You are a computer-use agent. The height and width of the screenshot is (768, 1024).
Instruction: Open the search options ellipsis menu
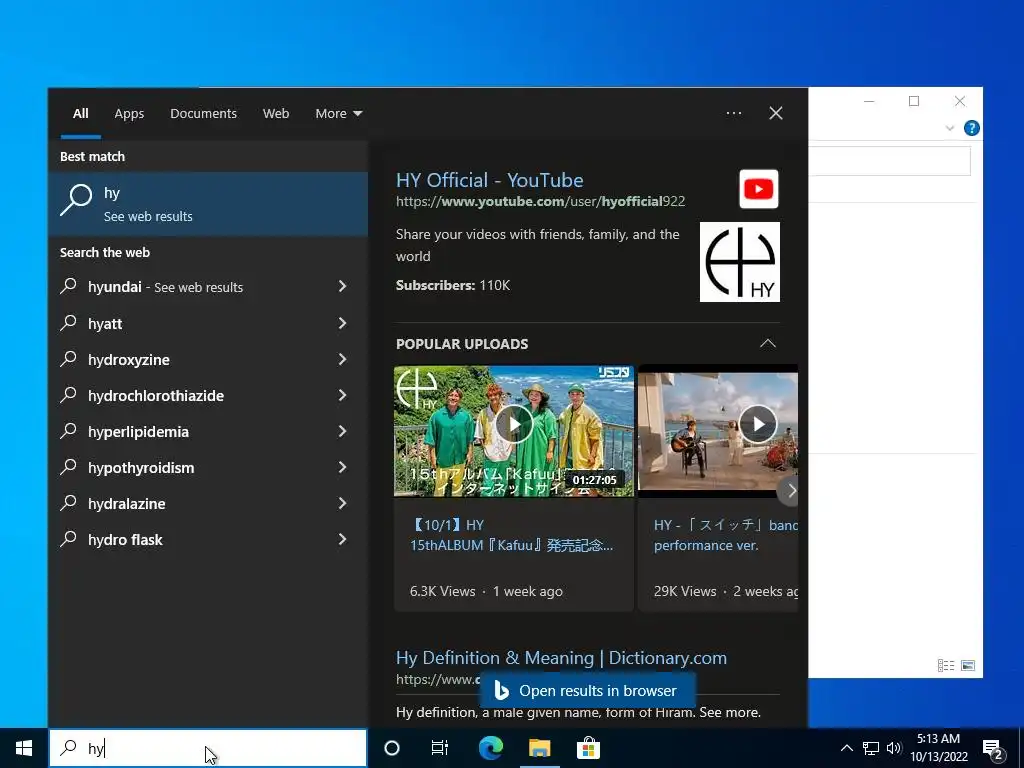(734, 113)
